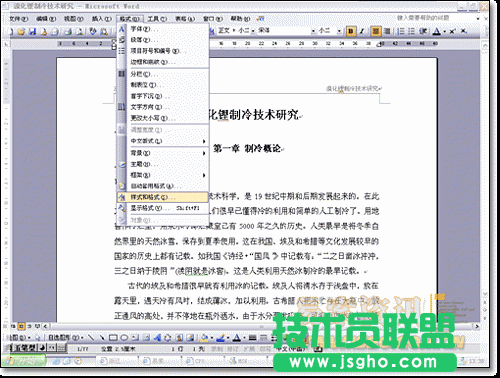Click the Open folder icon in toolbar
Screen dimensions: 500x378
click(x=22, y=32)
